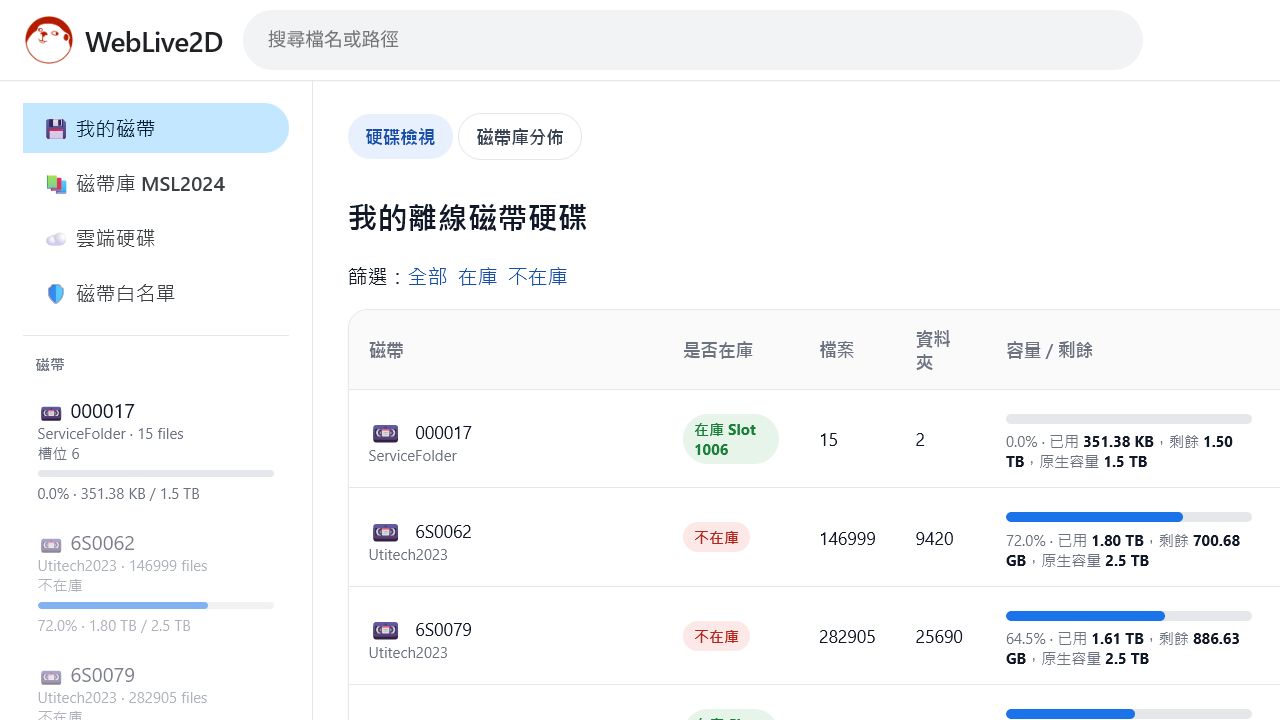Click the 不在庫 badge in row 6S0062
The image size is (1280, 720).
click(x=716, y=538)
